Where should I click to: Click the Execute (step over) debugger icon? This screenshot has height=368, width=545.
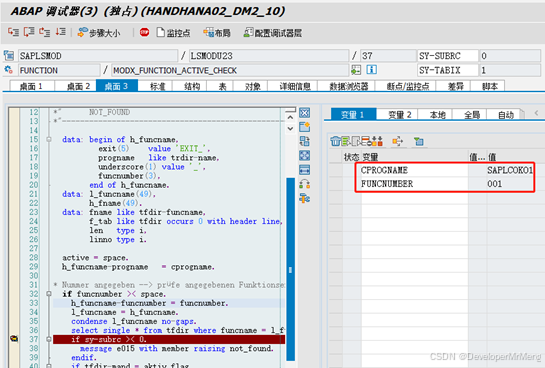(29, 32)
